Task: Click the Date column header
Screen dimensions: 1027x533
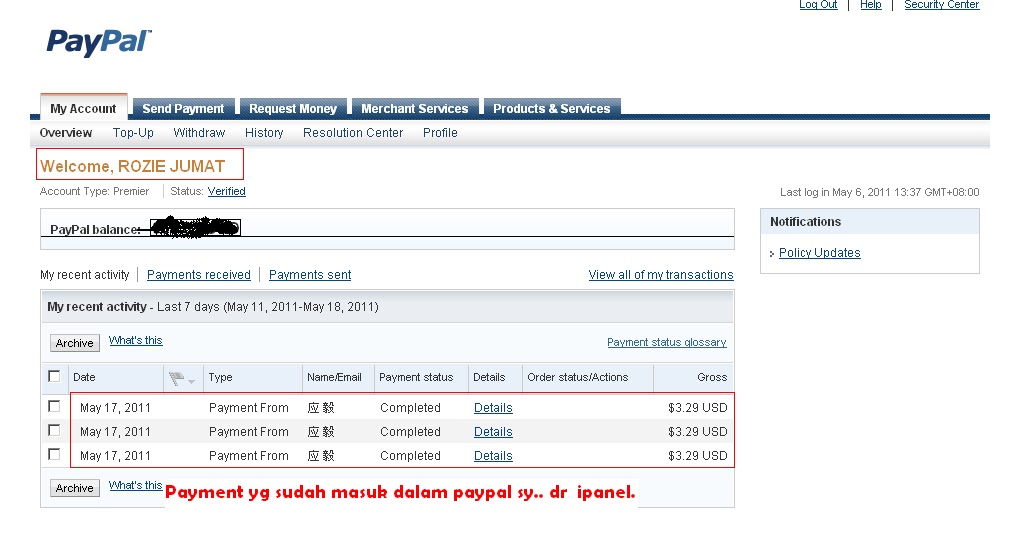Action: (x=84, y=377)
